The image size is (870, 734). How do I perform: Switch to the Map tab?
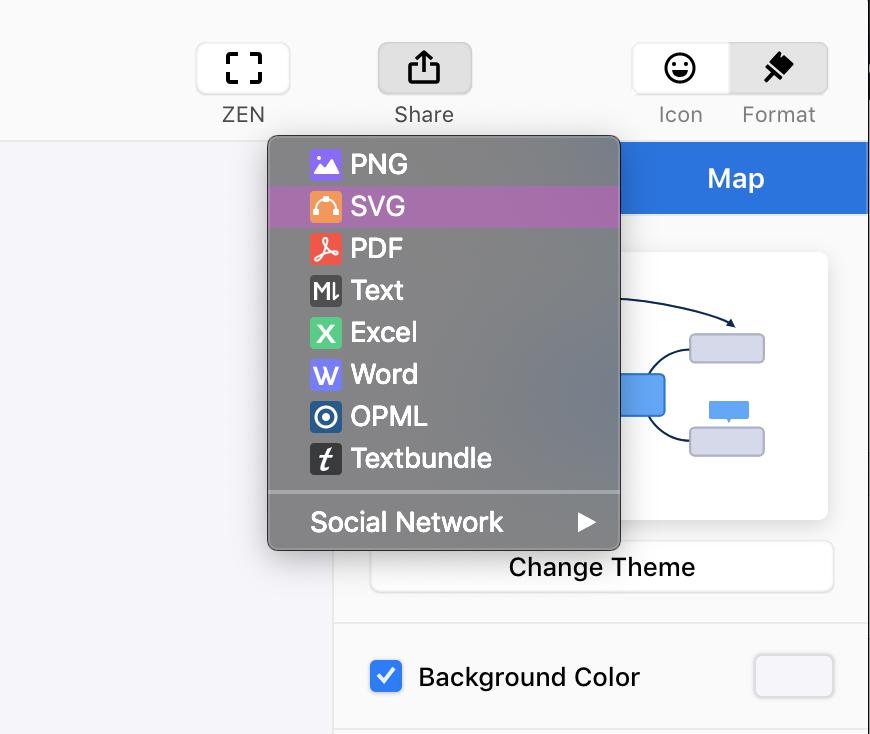coord(736,178)
